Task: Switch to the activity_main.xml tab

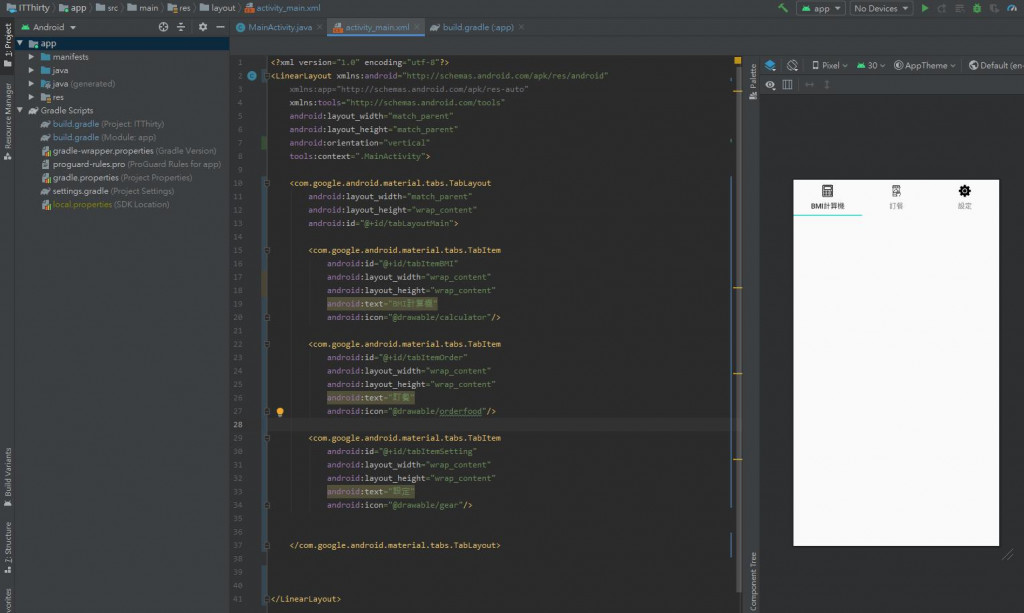Action: [x=377, y=27]
